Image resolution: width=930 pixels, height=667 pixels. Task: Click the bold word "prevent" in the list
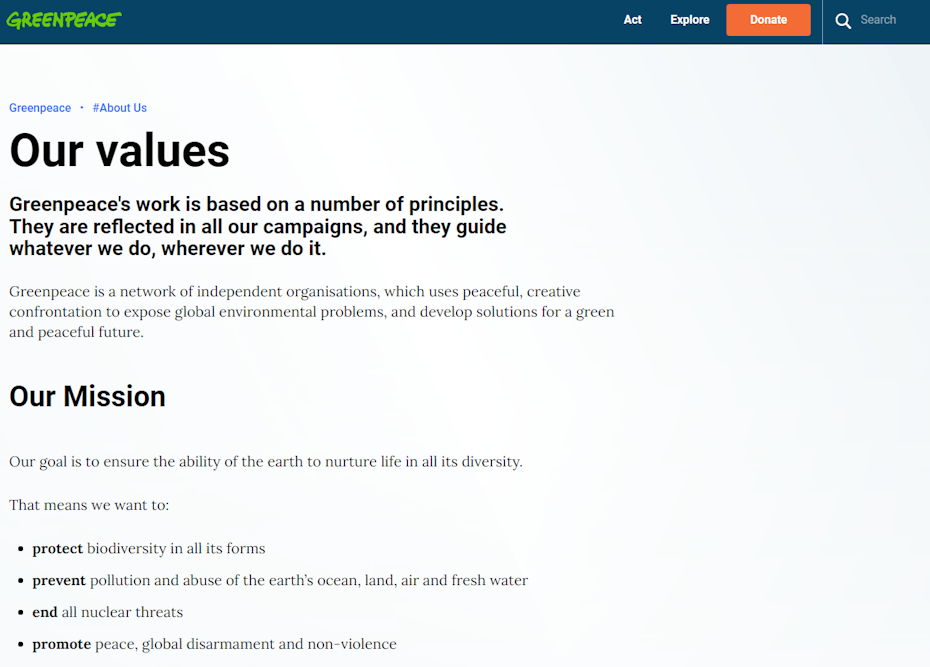(59, 581)
